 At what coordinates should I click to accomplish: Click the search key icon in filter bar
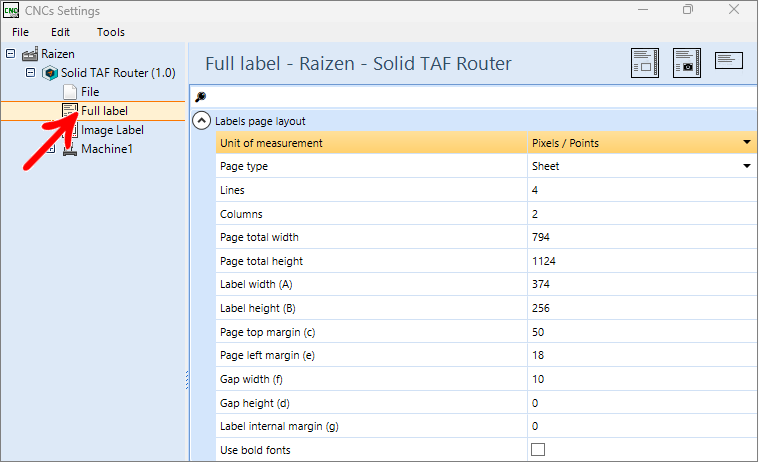coord(200,97)
